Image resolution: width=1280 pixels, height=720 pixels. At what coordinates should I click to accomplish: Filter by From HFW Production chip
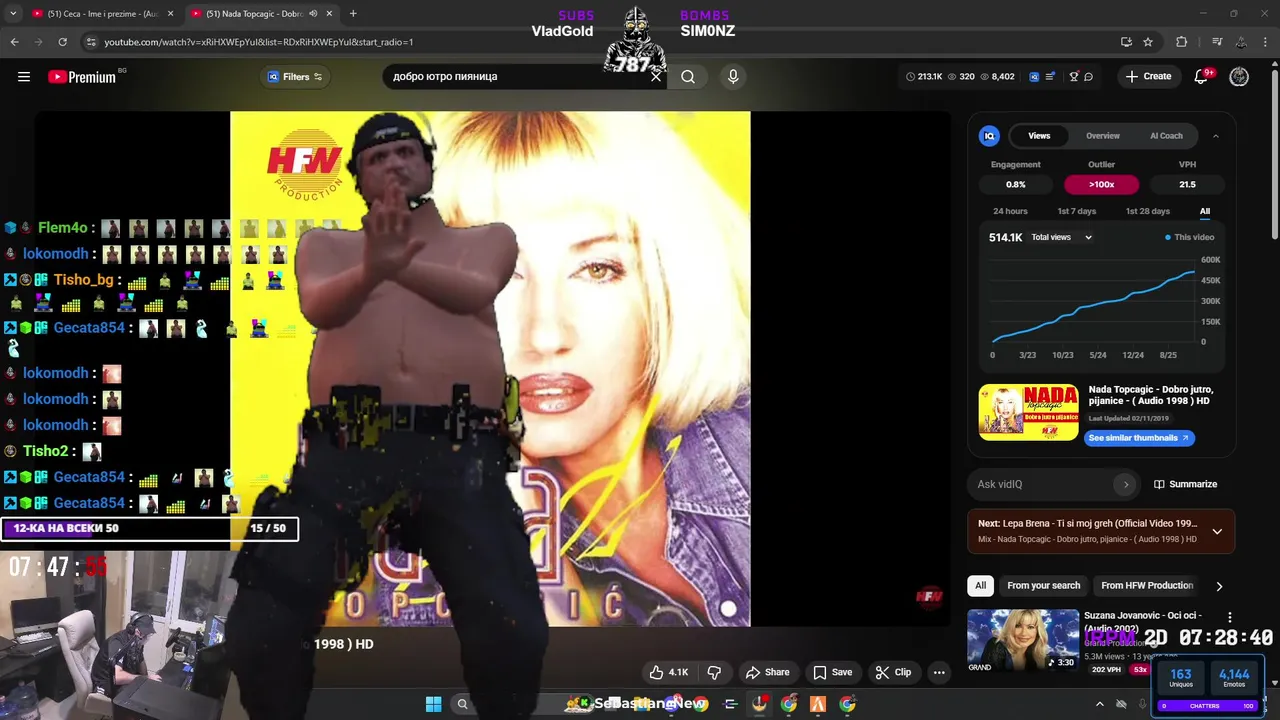click(1147, 585)
